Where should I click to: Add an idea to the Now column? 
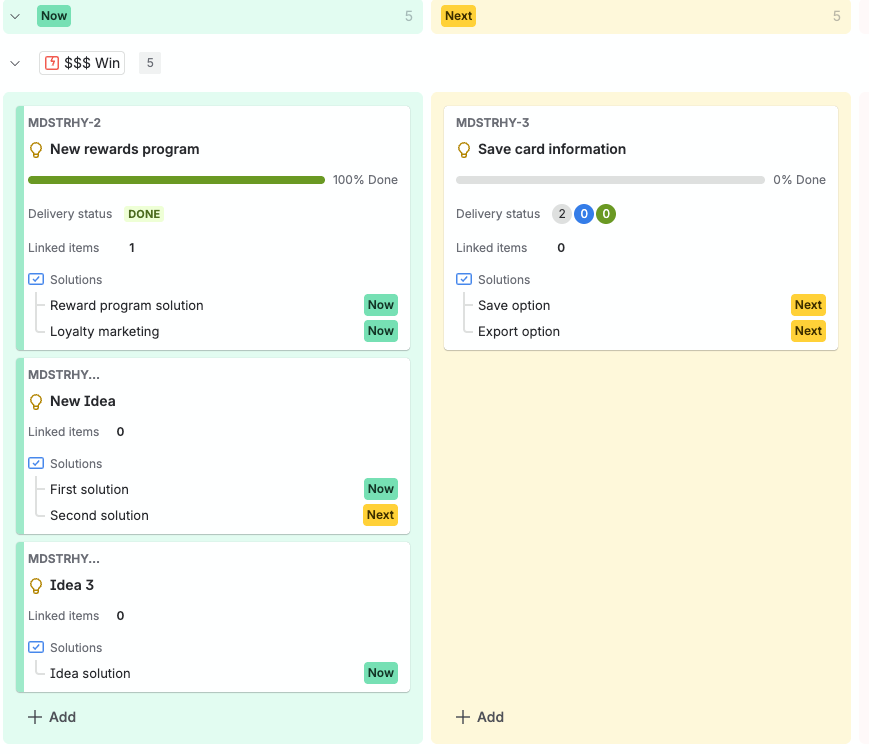coord(52,717)
